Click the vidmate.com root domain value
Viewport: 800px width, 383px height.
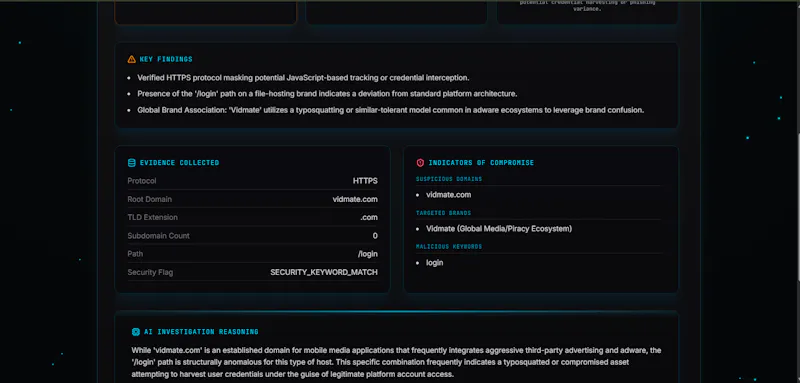[x=355, y=199]
